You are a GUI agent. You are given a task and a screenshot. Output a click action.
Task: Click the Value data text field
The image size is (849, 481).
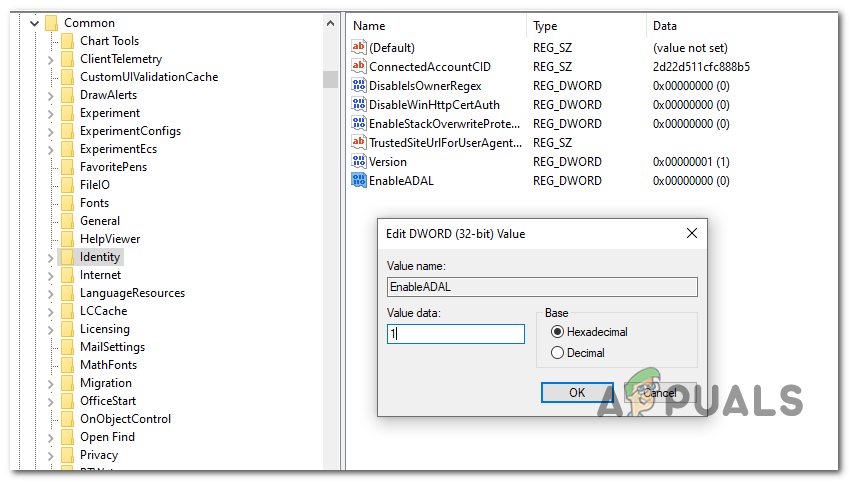click(456, 334)
